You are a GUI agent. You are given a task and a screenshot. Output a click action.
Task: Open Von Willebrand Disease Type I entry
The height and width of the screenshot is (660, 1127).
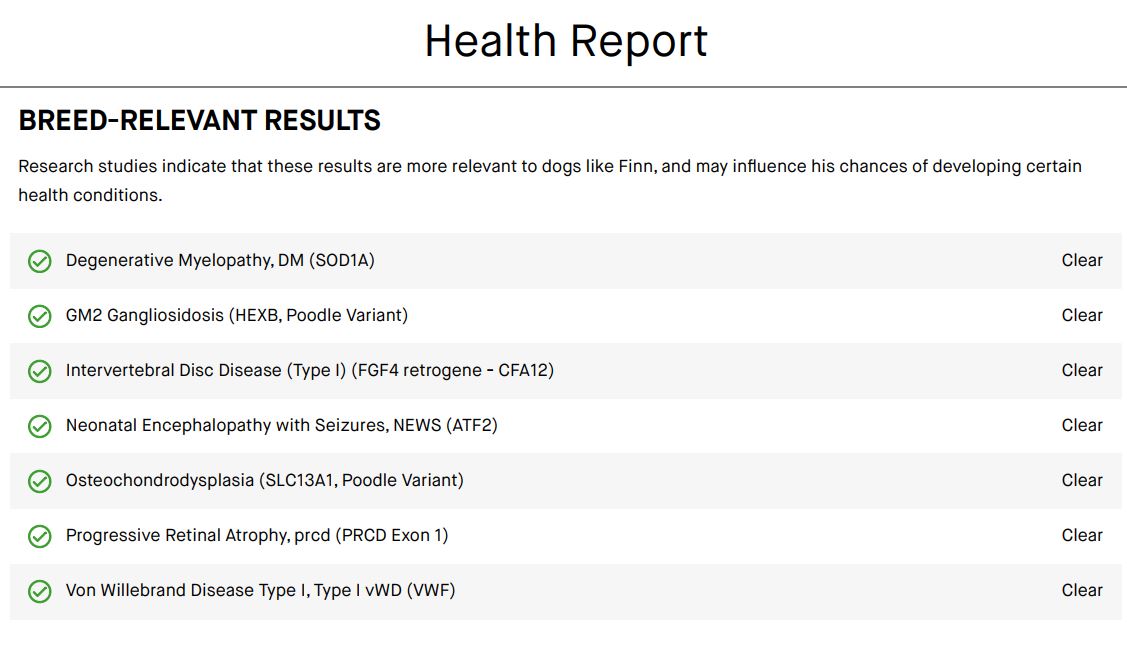(565, 590)
